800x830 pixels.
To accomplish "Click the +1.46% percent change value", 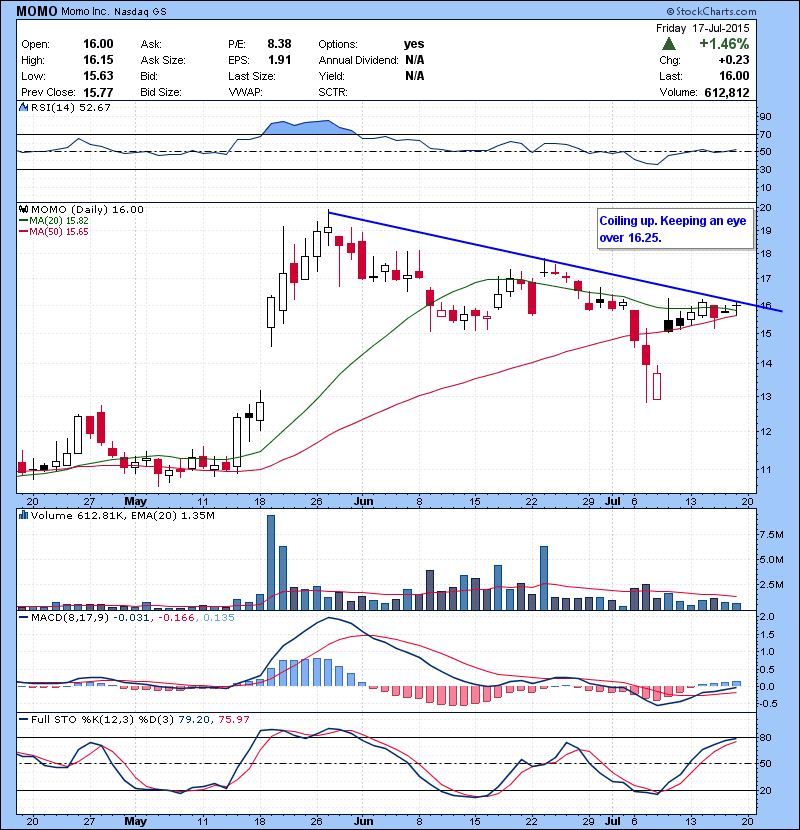I will pos(724,44).
